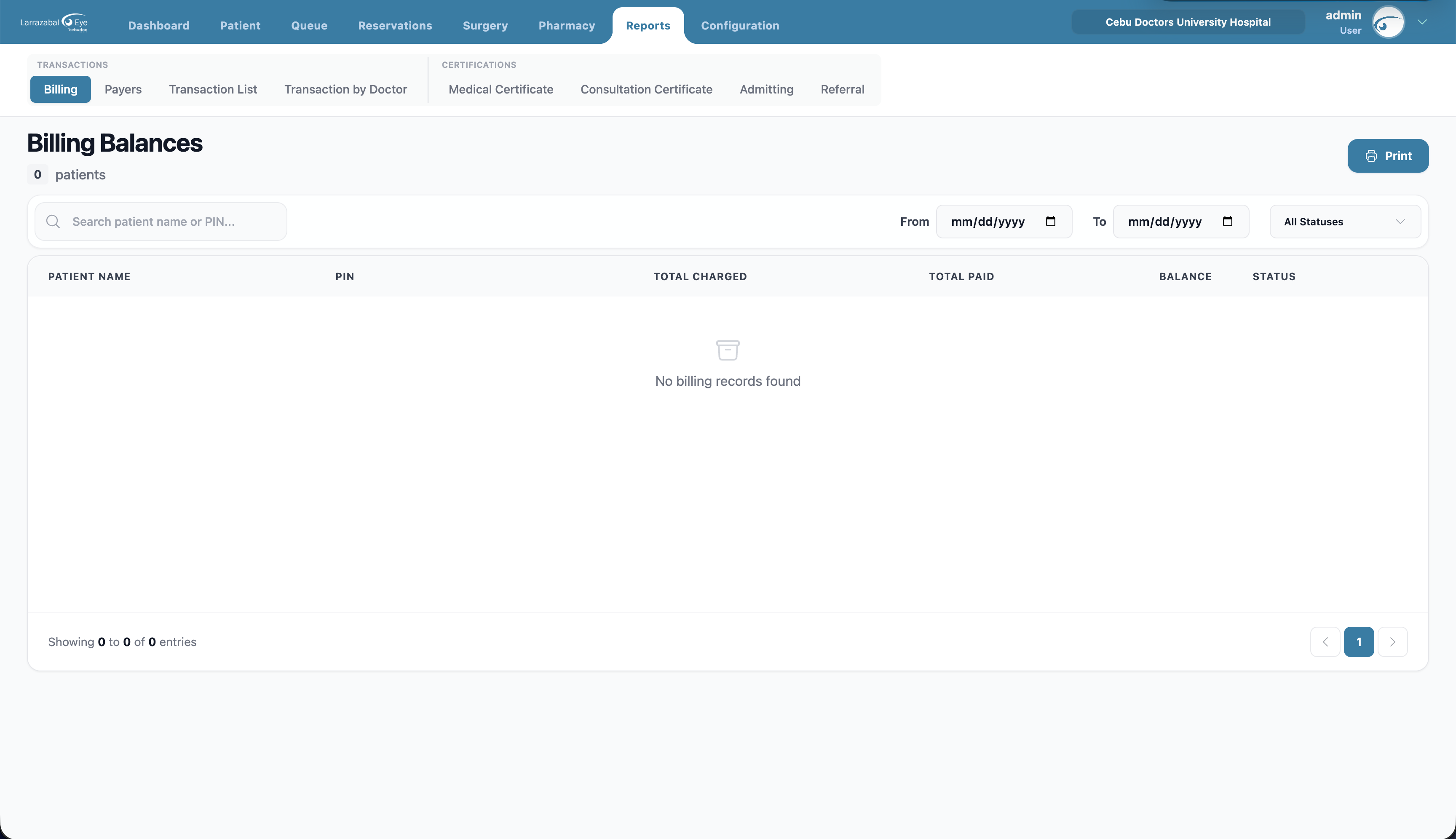Screen dimensions: 1456x839
Task: Open the Payers report
Action: (x=123, y=89)
